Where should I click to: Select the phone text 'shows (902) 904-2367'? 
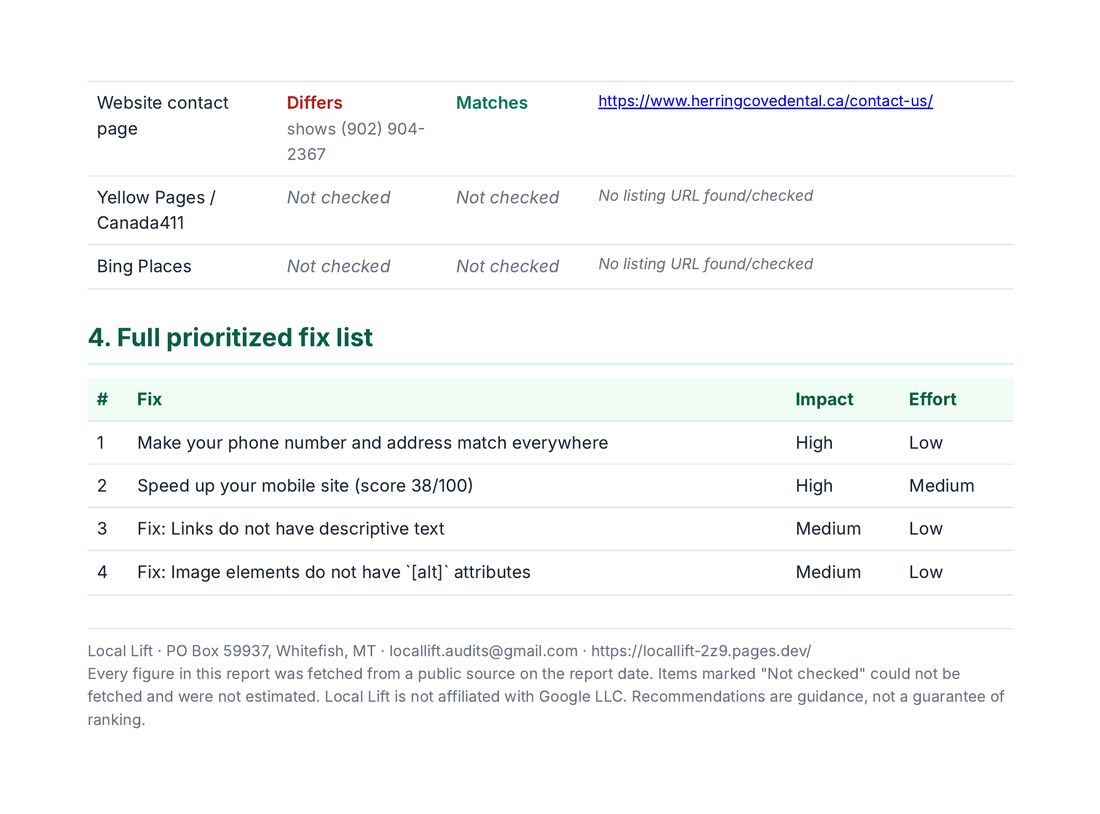pyautogui.click(x=356, y=141)
